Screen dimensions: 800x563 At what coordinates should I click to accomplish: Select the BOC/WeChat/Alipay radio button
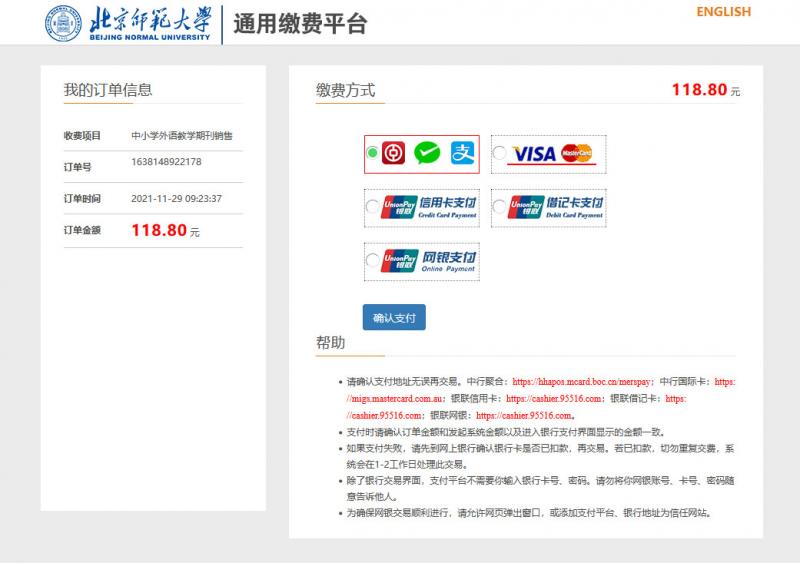point(372,152)
